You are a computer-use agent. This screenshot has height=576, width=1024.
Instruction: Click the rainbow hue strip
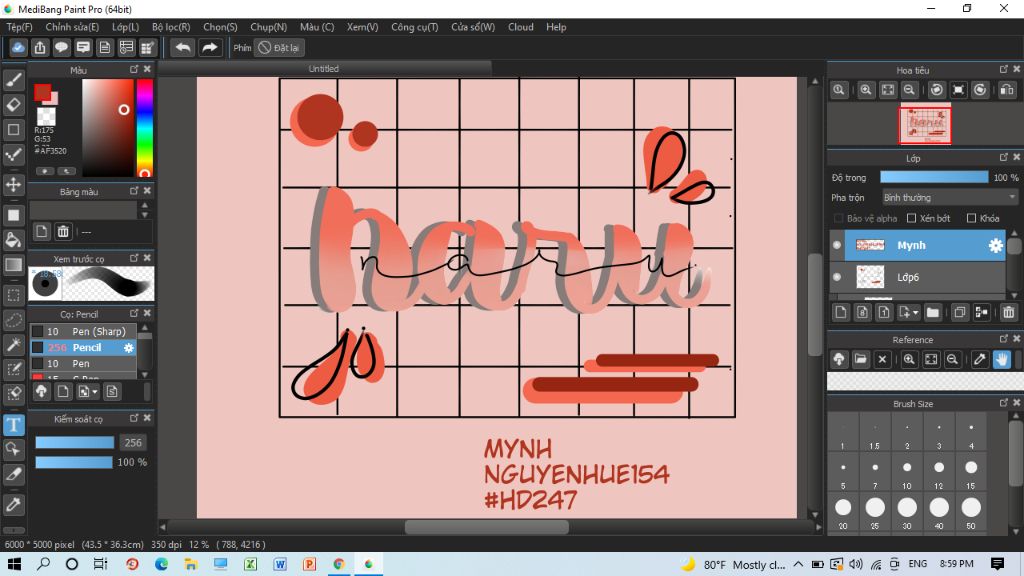(145, 128)
